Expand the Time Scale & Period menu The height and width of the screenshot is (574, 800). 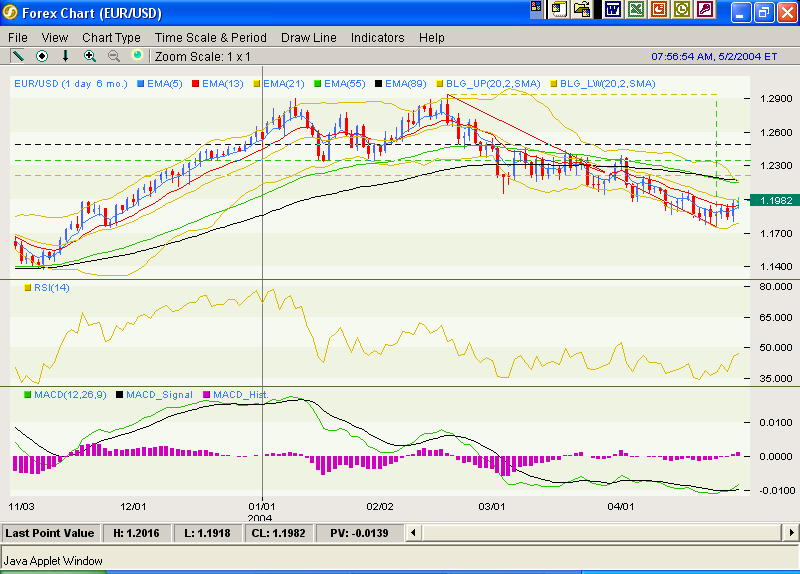211,37
